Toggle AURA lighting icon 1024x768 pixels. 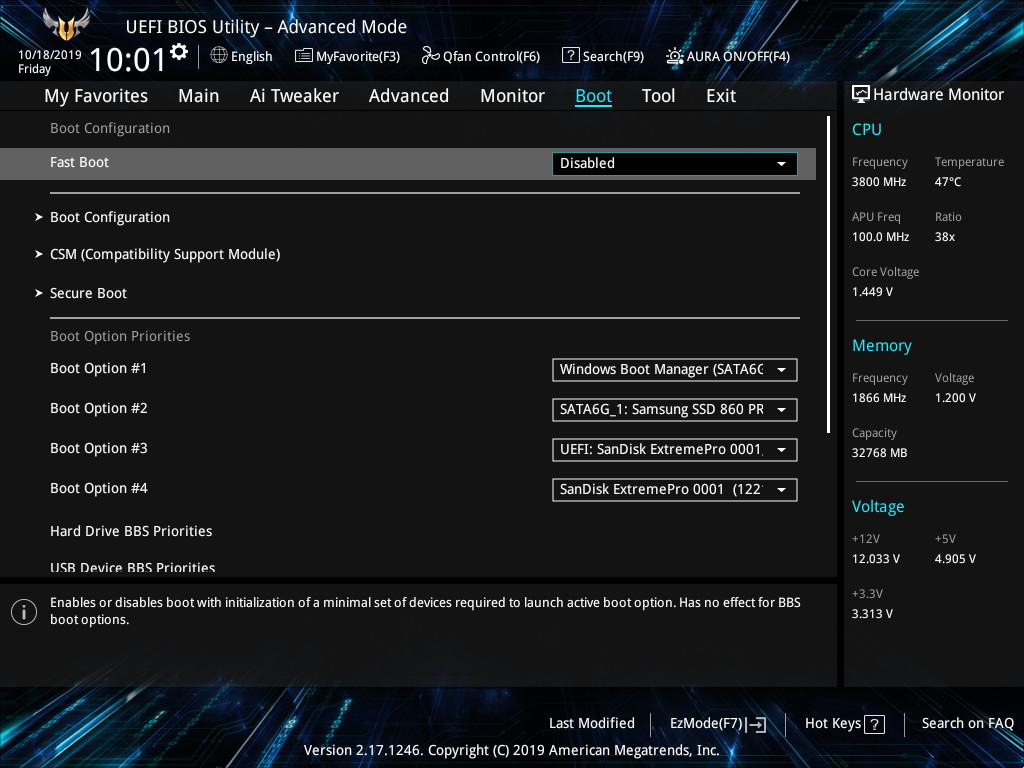click(675, 56)
